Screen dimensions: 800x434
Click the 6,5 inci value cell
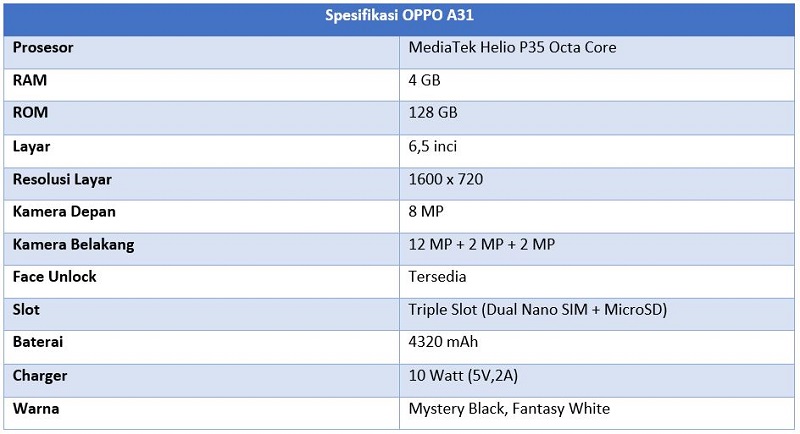tap(432, 146)
